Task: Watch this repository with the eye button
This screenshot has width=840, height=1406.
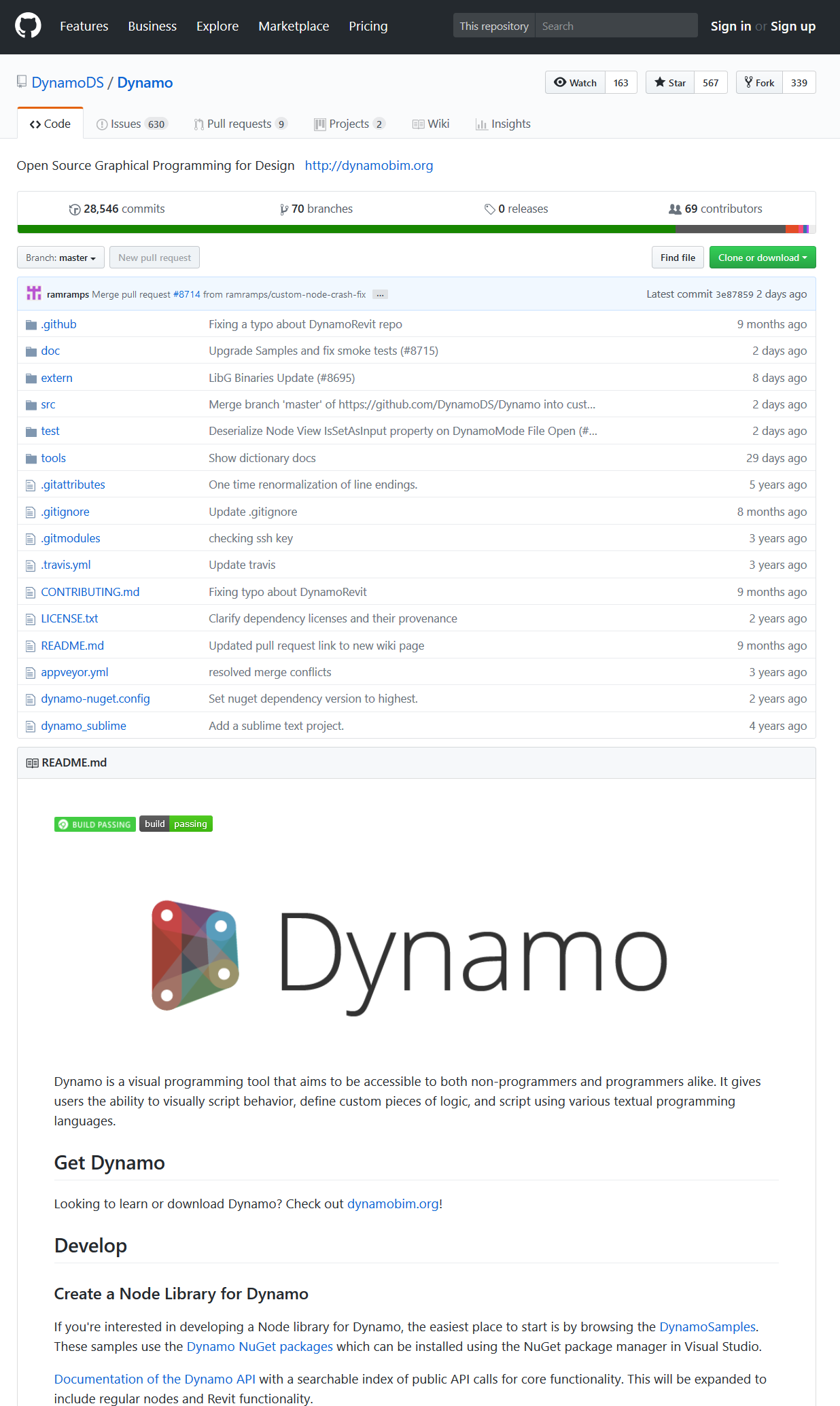Action: tap(575, 83)
